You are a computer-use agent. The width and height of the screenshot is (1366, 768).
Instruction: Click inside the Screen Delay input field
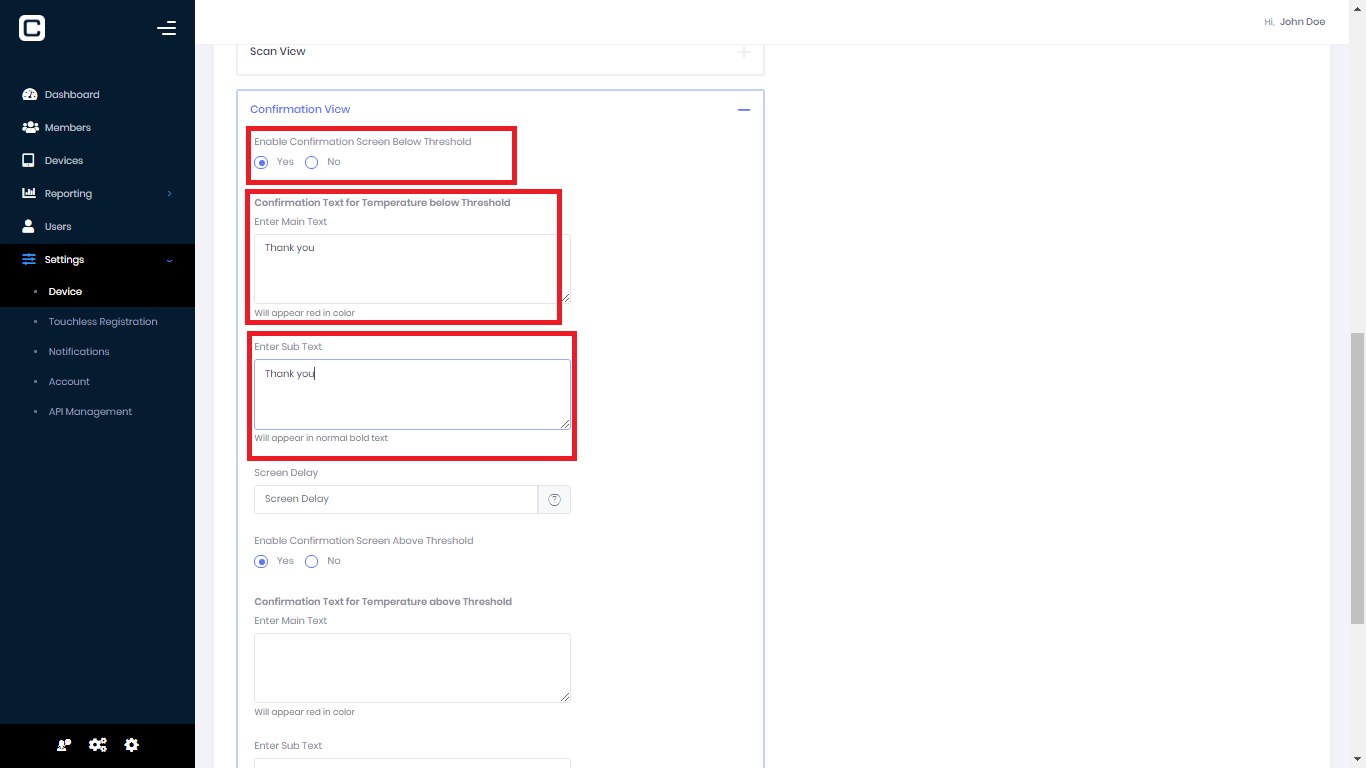[395, 499]
